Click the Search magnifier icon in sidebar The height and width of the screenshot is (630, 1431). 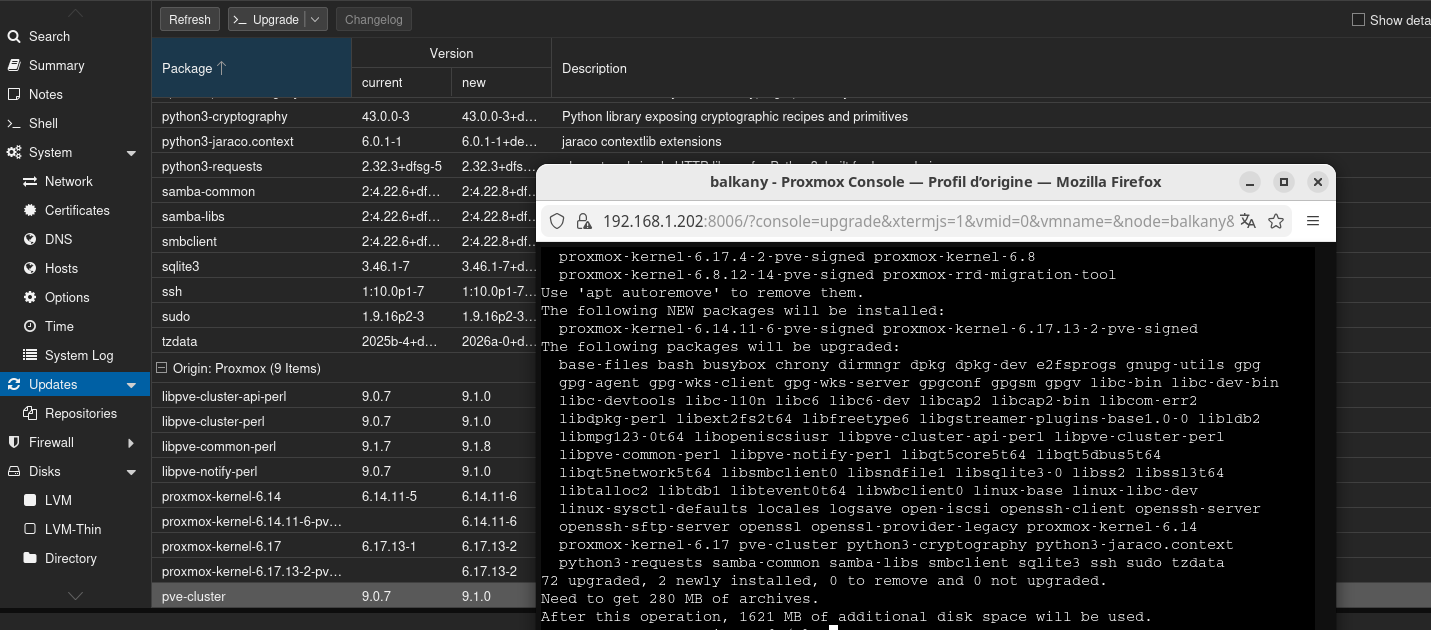(x=14, y=37)
